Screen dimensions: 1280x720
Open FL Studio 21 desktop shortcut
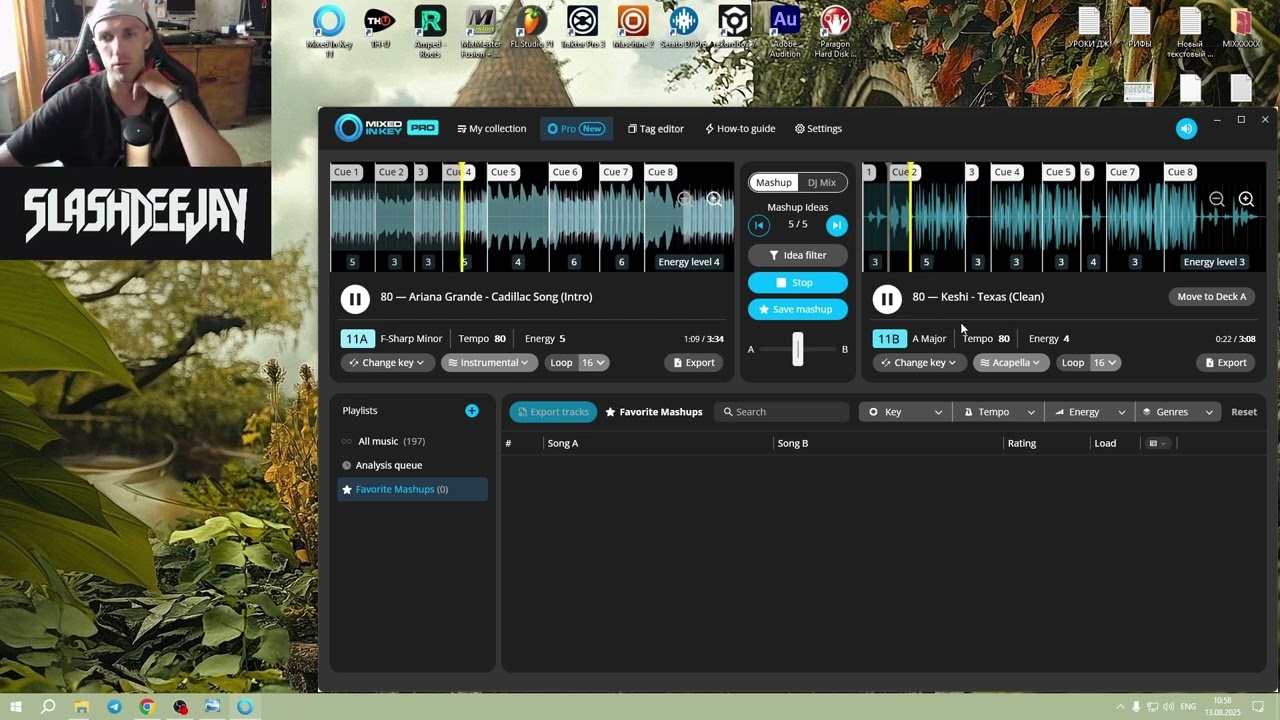[x=532, y=28]
